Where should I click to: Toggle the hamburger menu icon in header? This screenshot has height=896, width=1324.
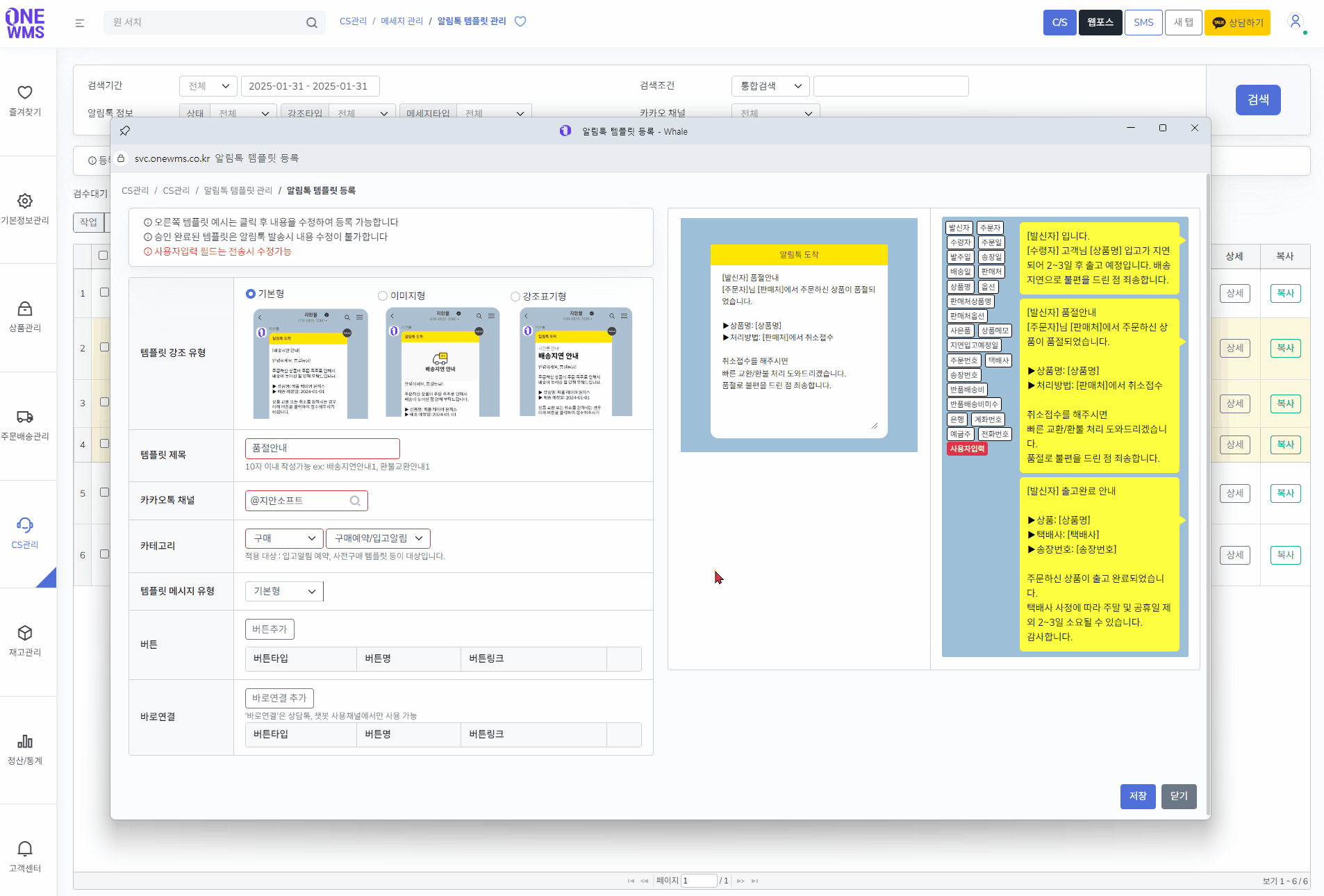coord(80,23)
